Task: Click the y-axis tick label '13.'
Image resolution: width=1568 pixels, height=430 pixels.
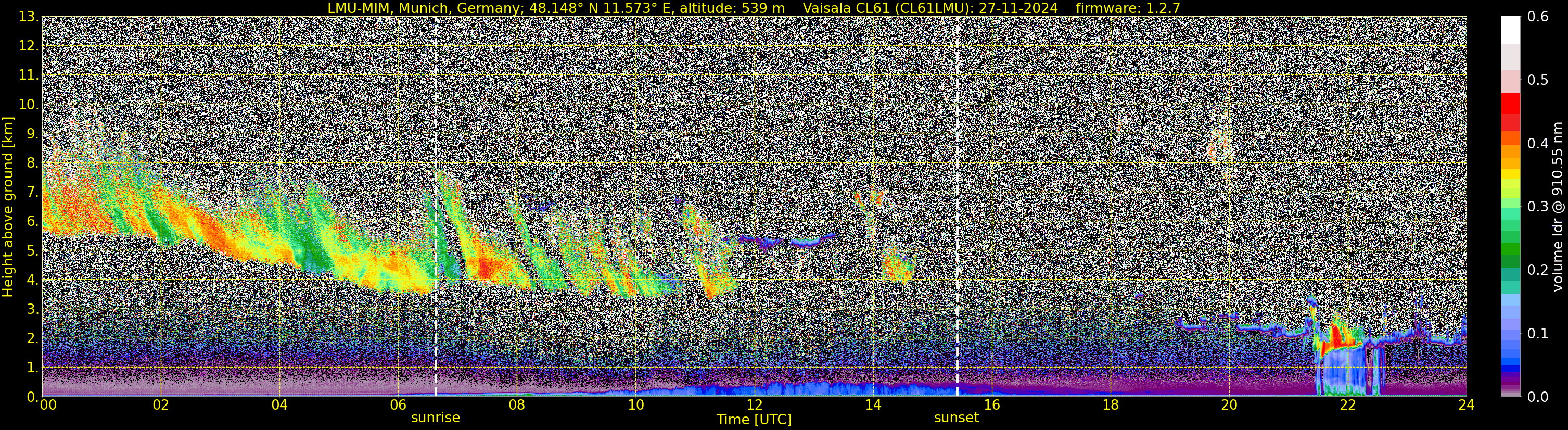Action: coord(29,17)
